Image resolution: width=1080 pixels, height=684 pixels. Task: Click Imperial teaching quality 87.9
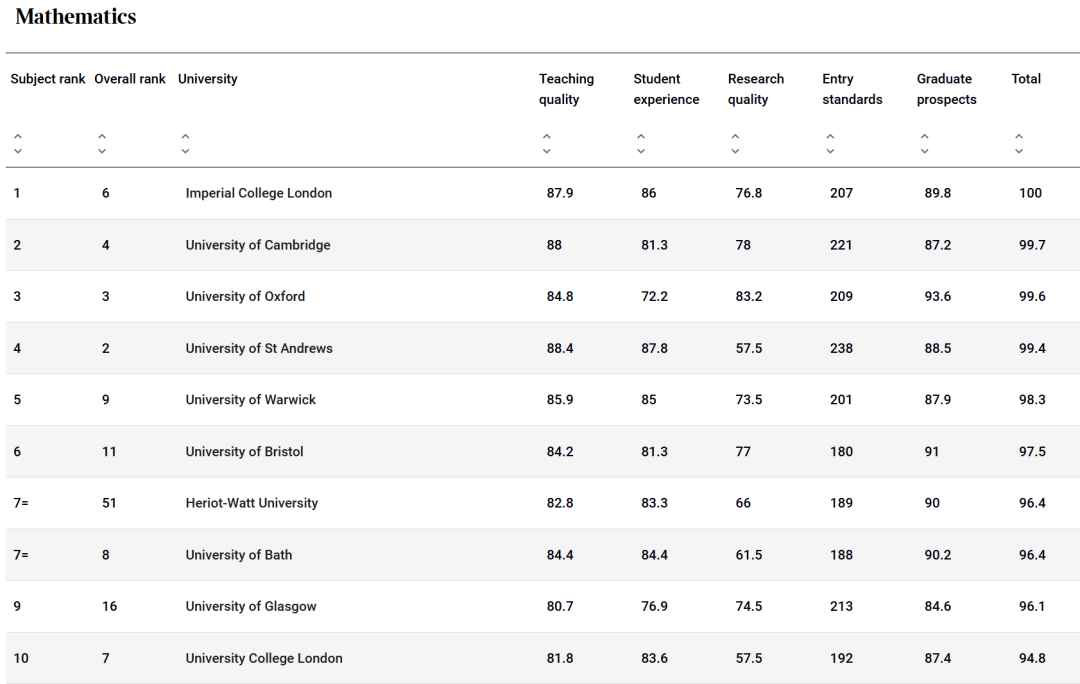[560, 194]
